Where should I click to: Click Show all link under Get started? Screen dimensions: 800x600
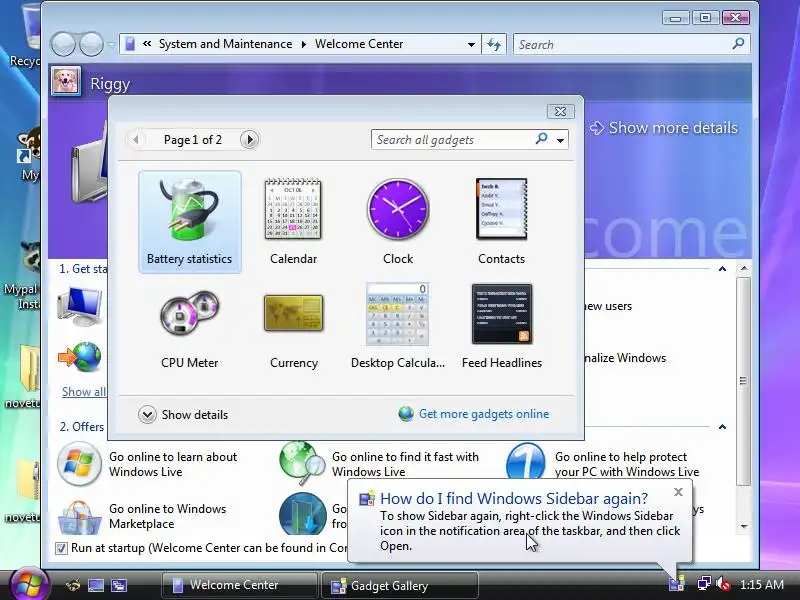click(x=84, y=392)
